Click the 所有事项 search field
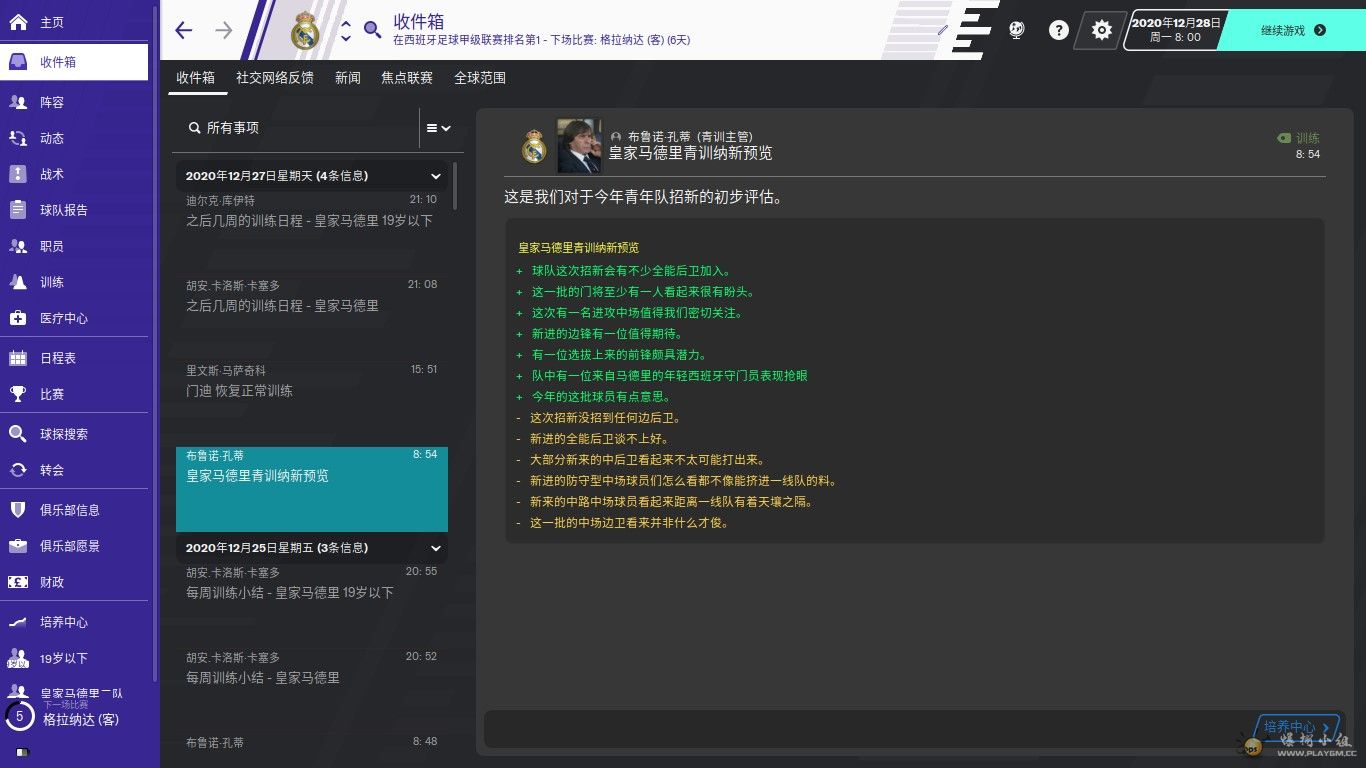Image resolution: width=1366 pixels, height=768 pixels. click(300, 128)
